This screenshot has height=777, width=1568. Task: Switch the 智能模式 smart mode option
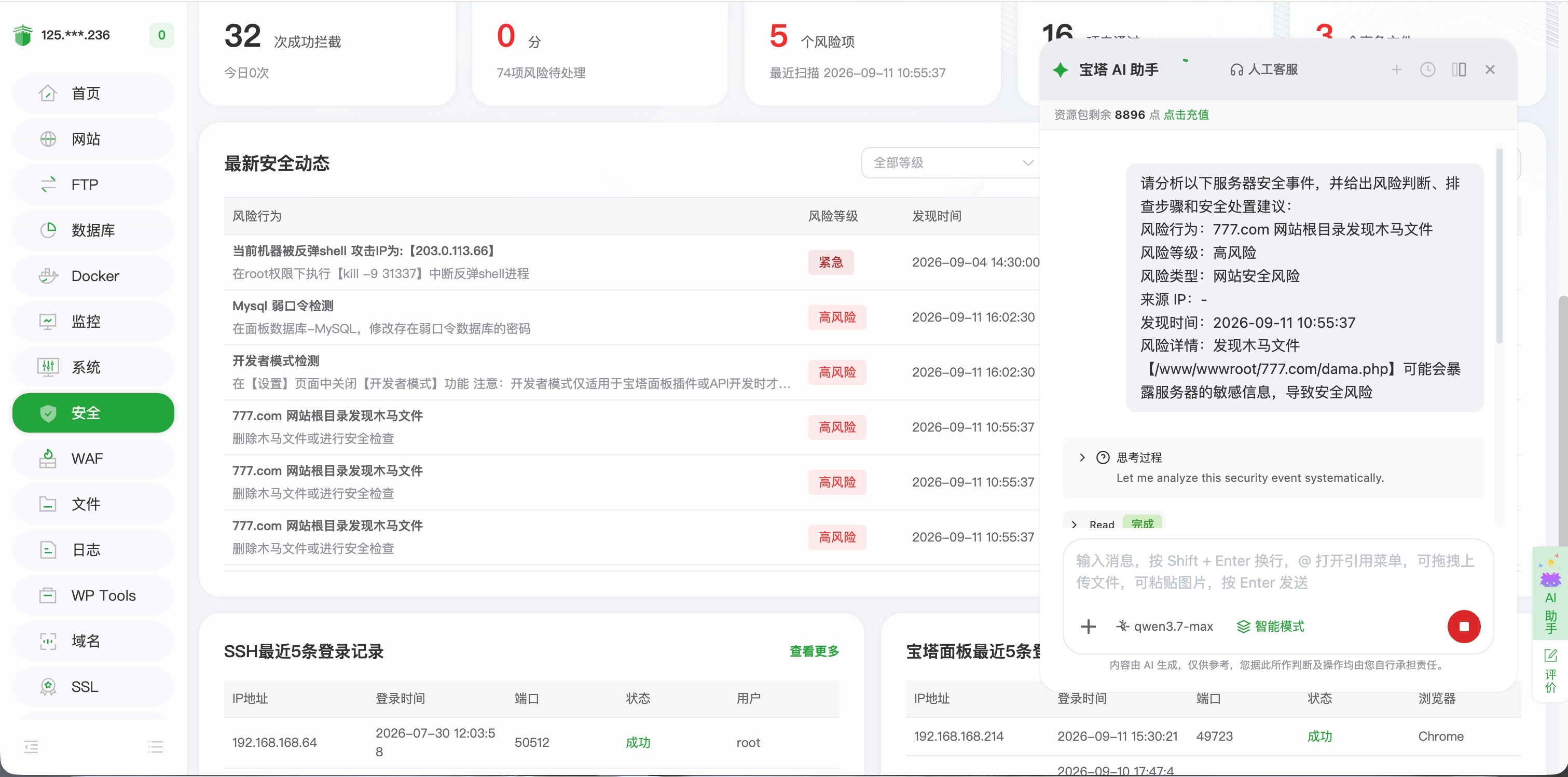[1270, 627]
